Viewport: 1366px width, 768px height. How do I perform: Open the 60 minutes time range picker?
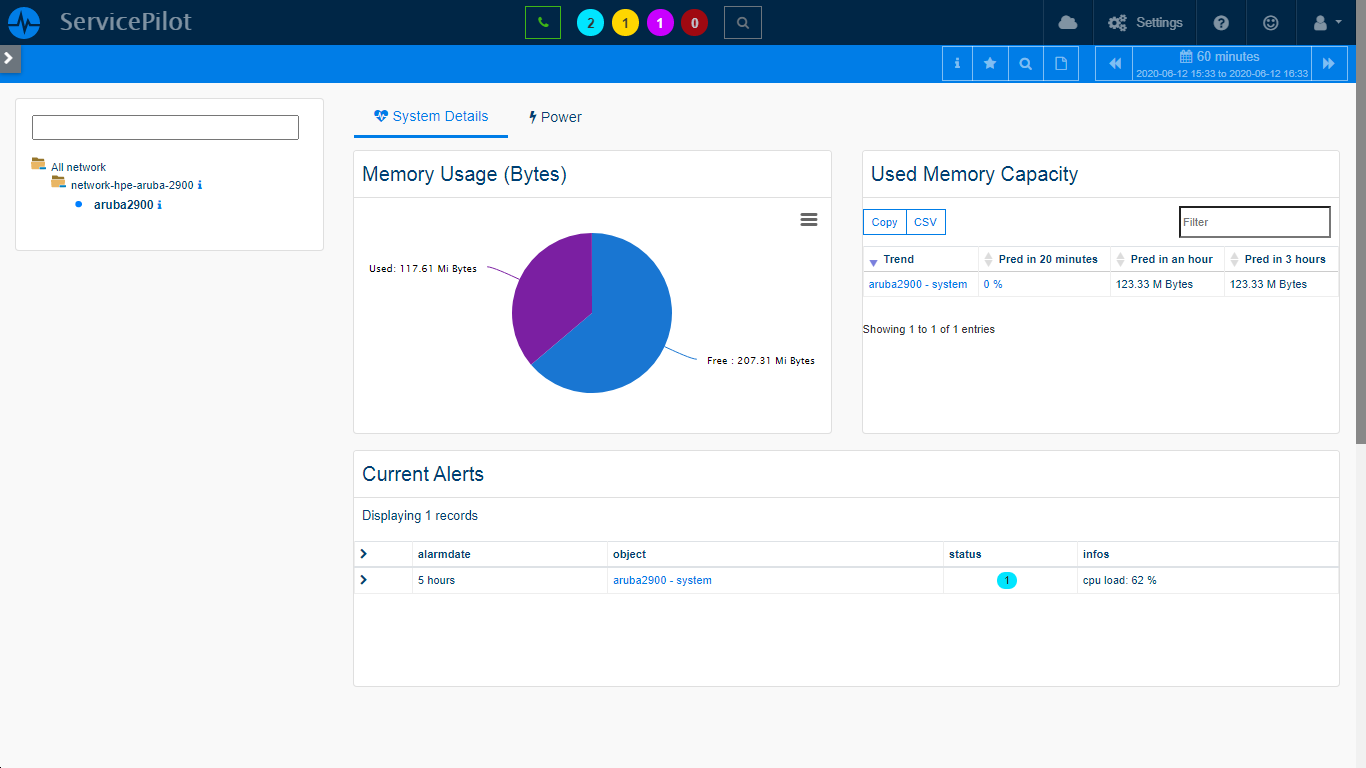point(1221,64)
